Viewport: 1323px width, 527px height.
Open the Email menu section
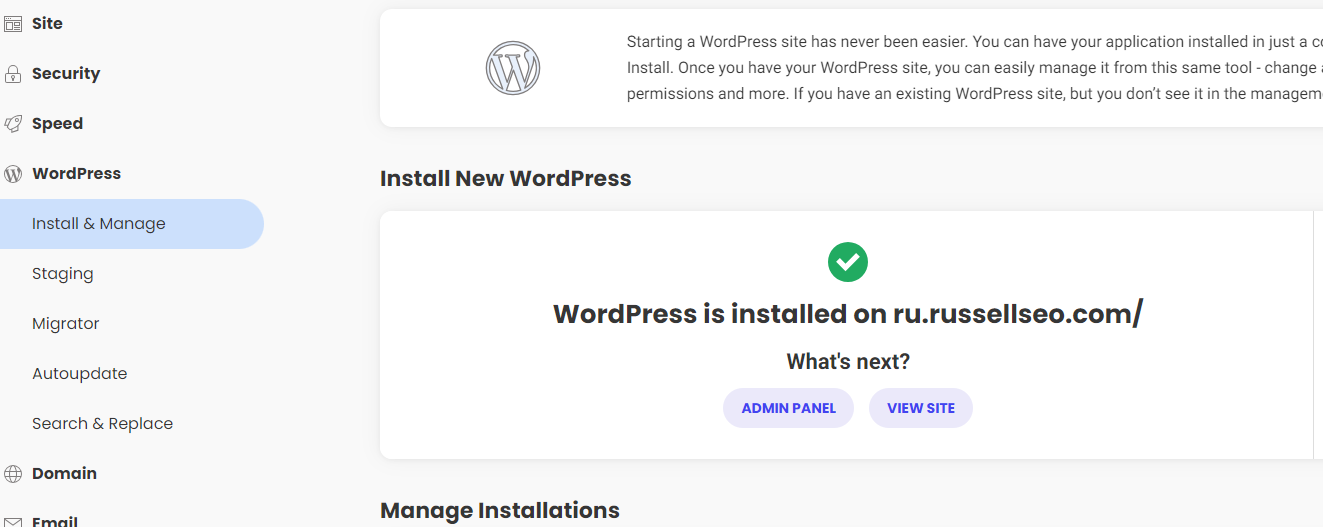pos(55,521)
